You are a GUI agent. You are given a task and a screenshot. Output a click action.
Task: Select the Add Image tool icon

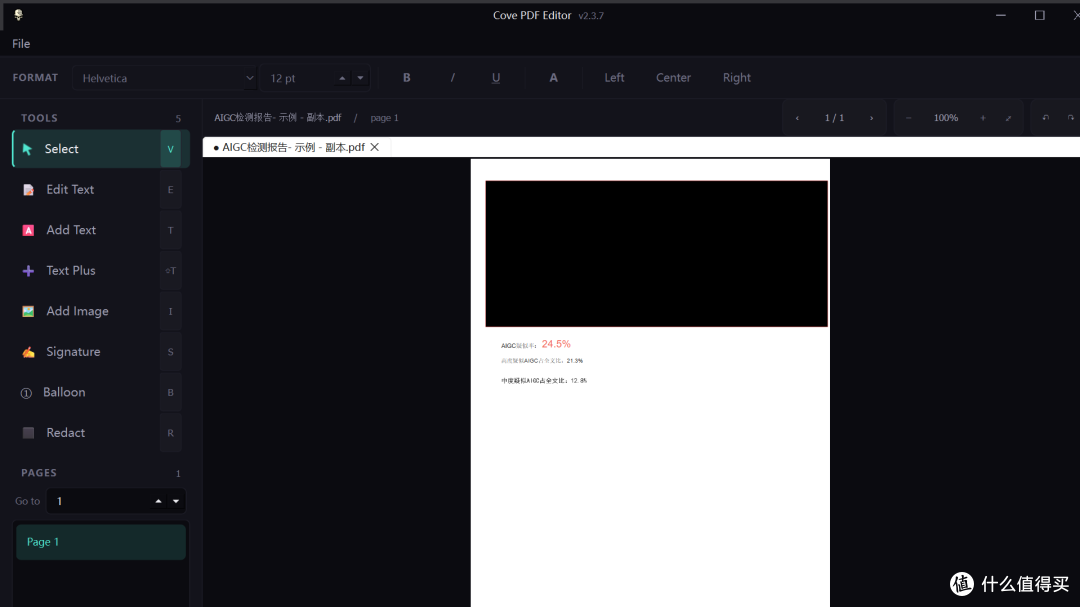[x=28, y=311]
